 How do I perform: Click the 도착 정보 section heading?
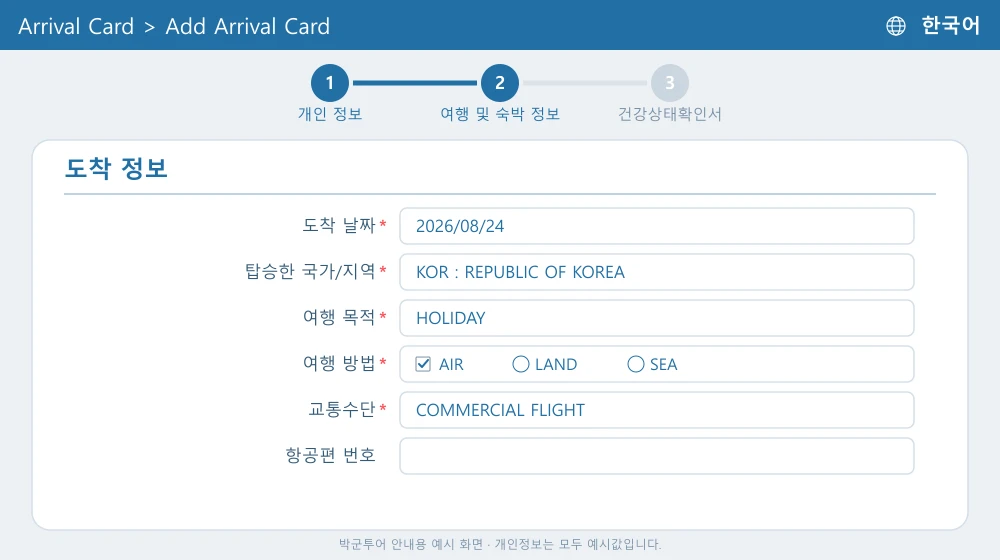(116, 168)
